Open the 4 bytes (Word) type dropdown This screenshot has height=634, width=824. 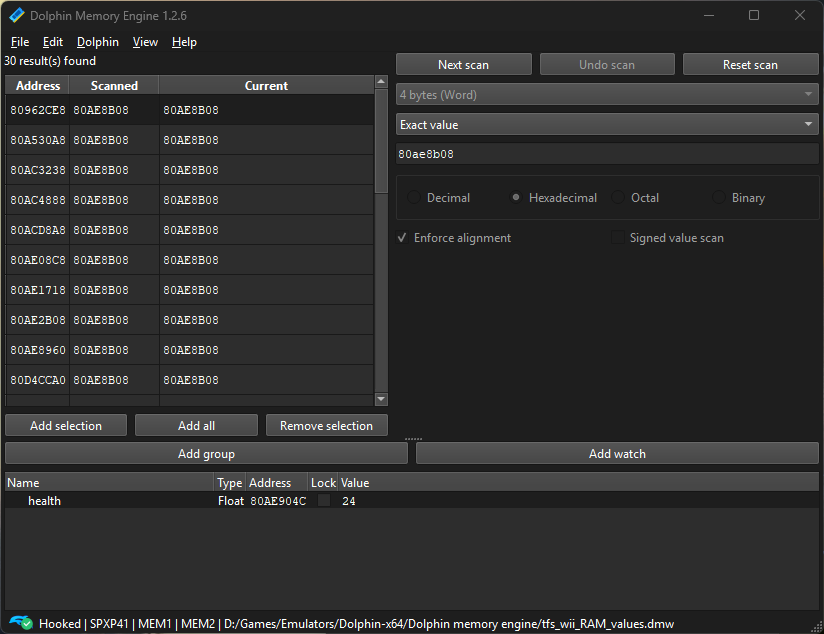pyautogui.click(x=607, y=95)
